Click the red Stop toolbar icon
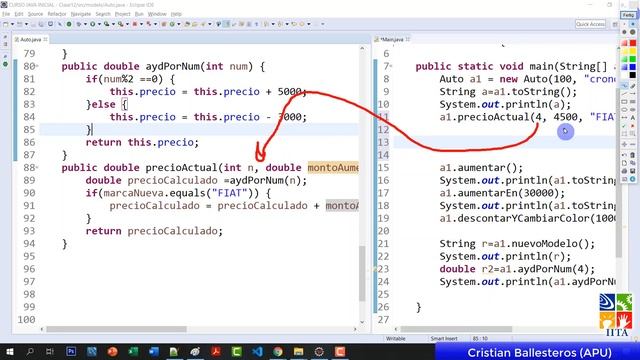 pos(135,24)
